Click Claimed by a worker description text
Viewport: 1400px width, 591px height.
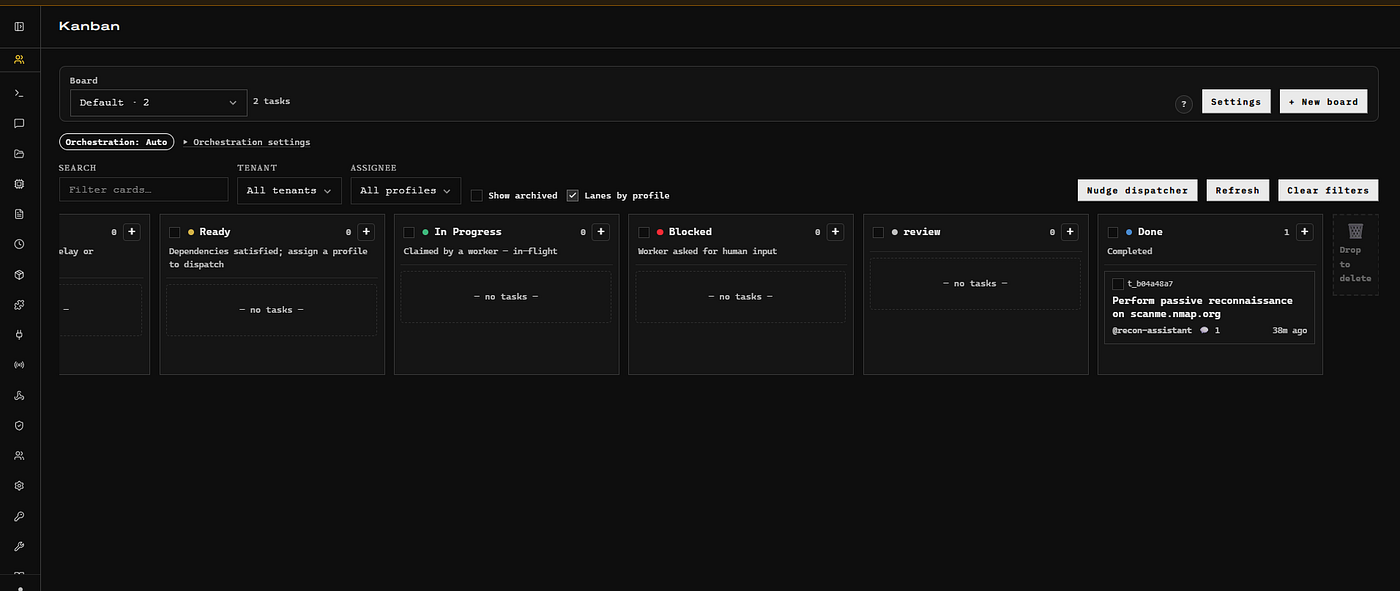(480, 251)
